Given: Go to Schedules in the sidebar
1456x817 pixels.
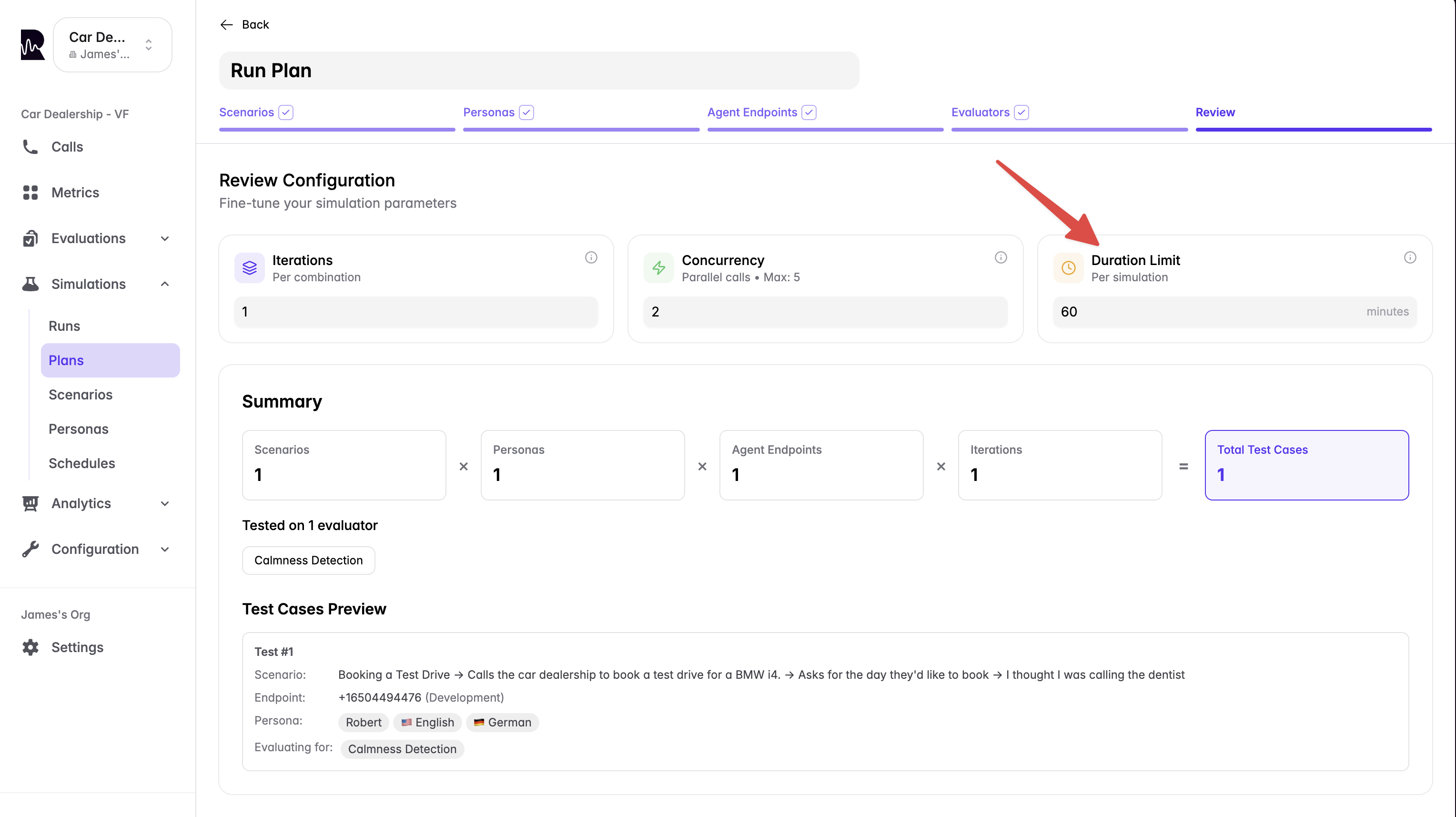Looking at the screenshot, I should pos(81,464).
